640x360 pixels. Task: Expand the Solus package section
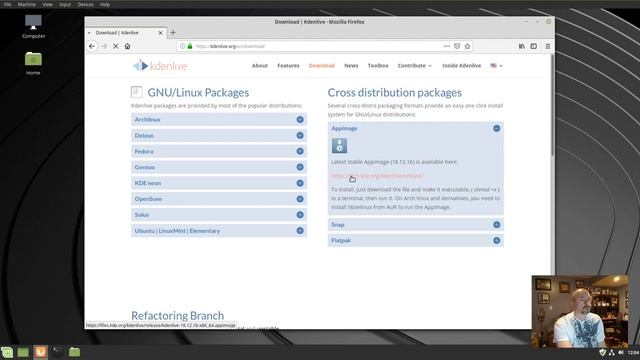point(219,215)
